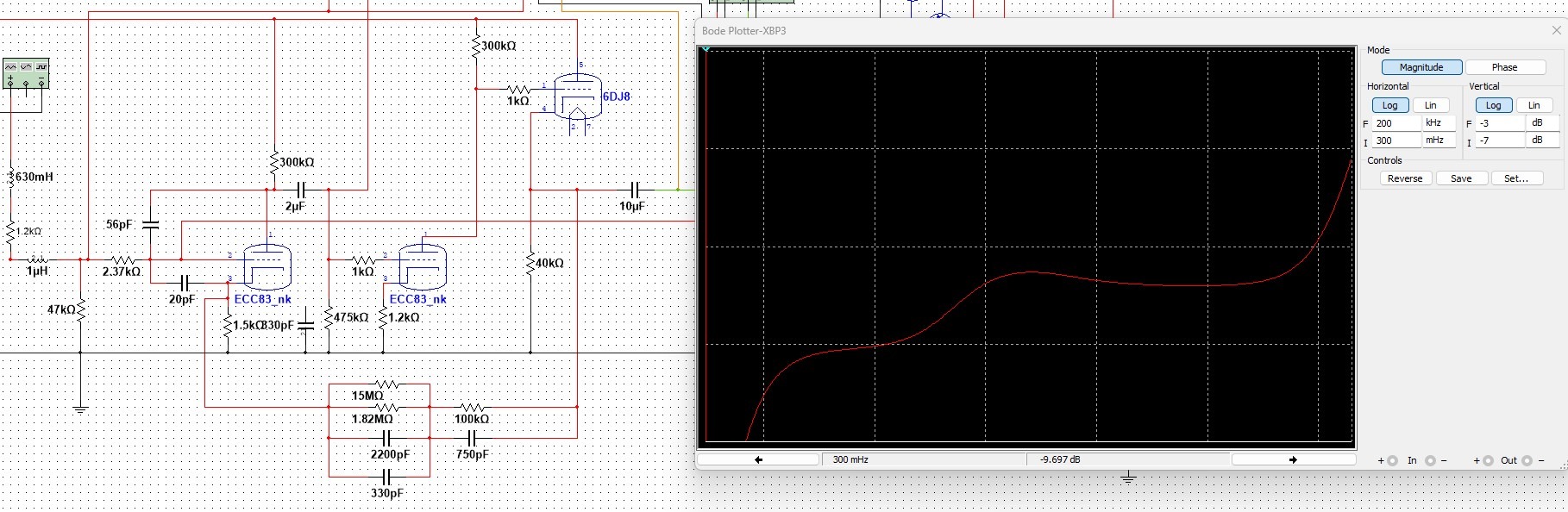The width and height of the screenshot is (1568, 512).
Task: Open the horizontal initial mHz unit selector
Action: (x=1439, y=140)
